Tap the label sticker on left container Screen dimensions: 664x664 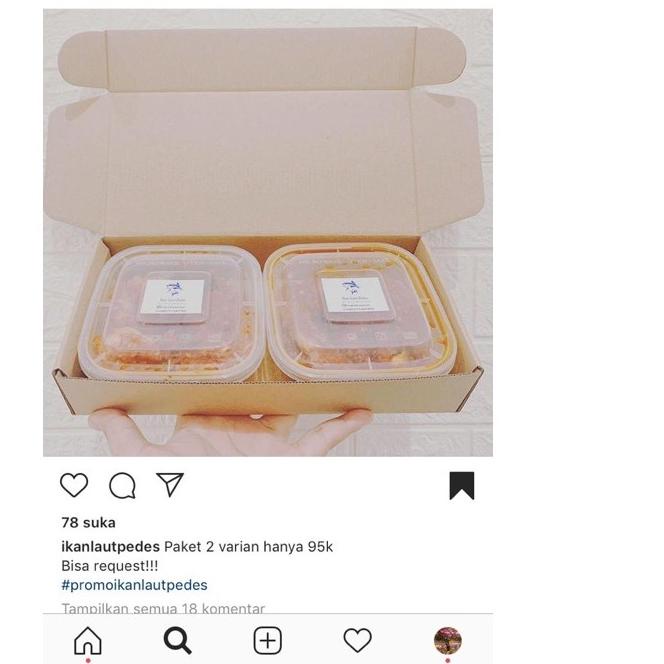point(173,298)
